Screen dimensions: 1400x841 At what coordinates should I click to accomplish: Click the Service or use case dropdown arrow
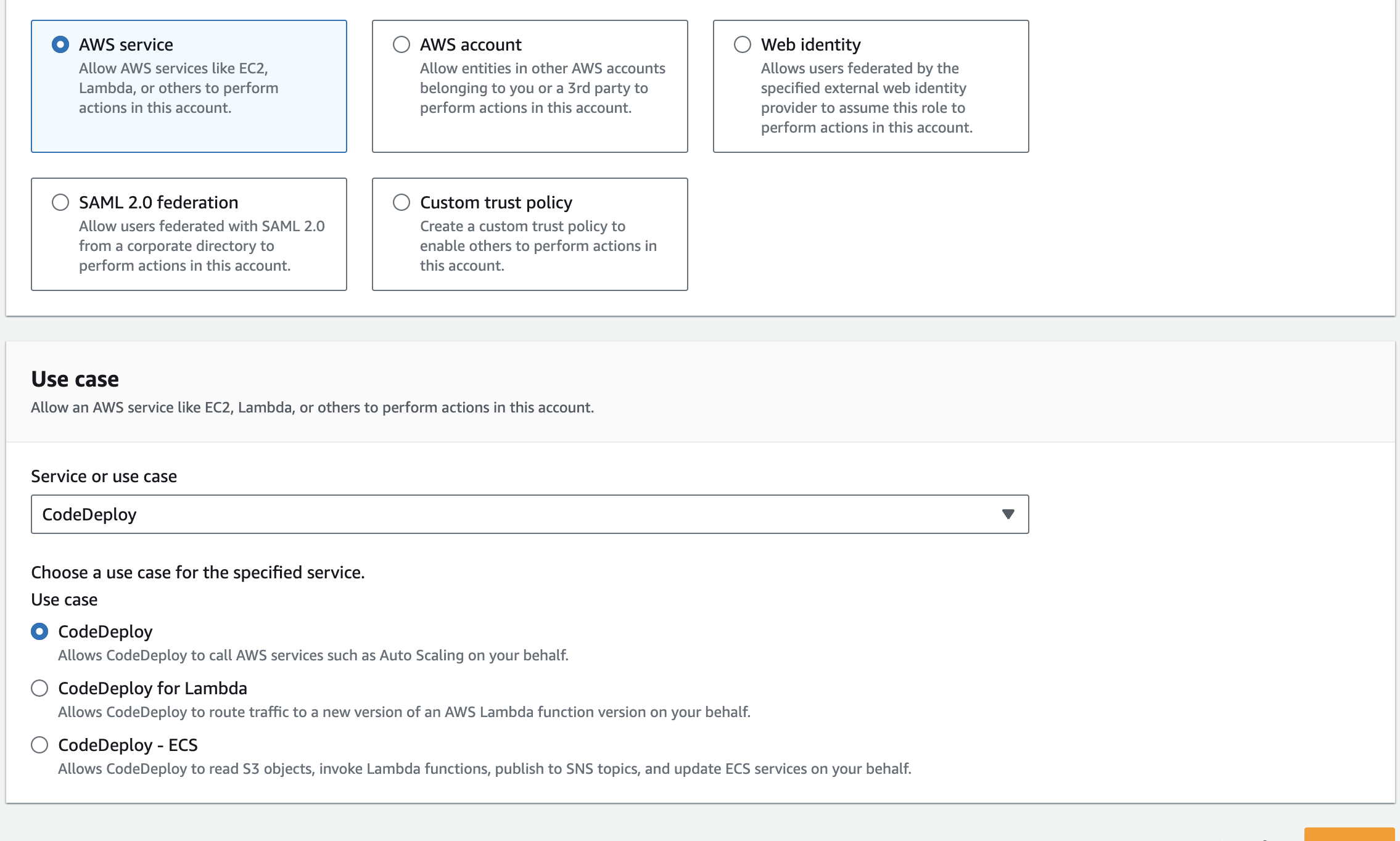click(x=1008, y=514)
